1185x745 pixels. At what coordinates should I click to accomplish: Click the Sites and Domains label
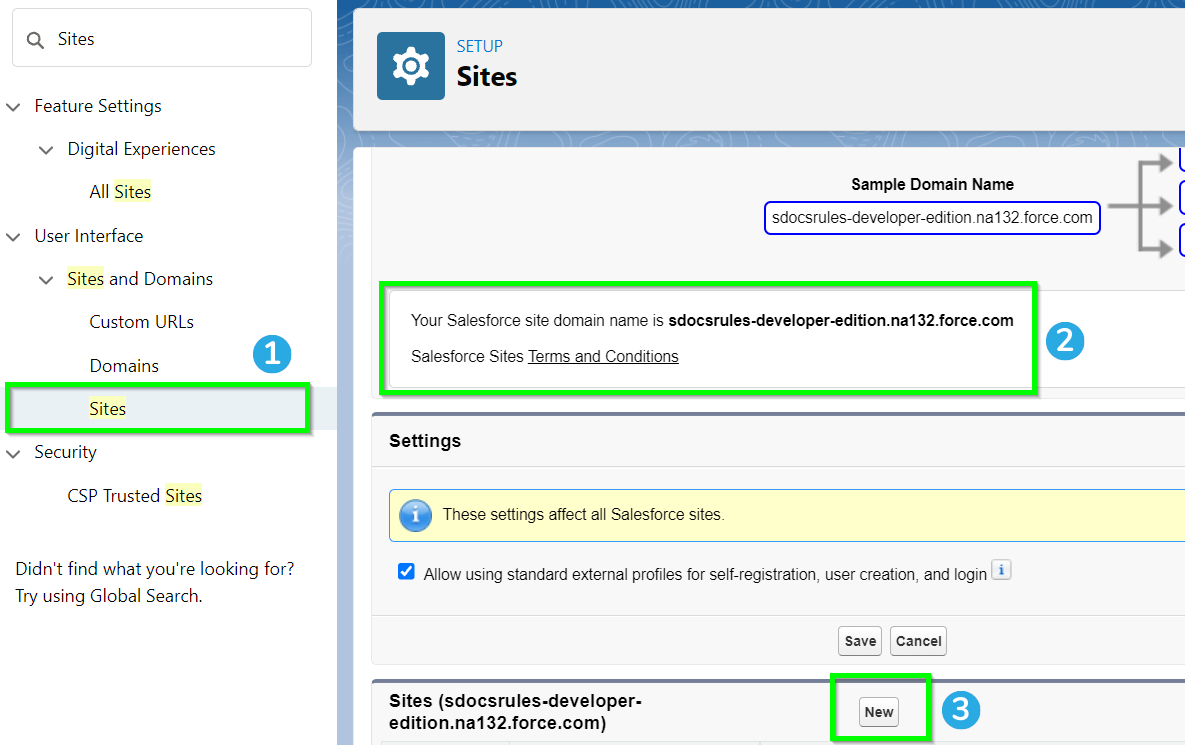click(140, 279)
